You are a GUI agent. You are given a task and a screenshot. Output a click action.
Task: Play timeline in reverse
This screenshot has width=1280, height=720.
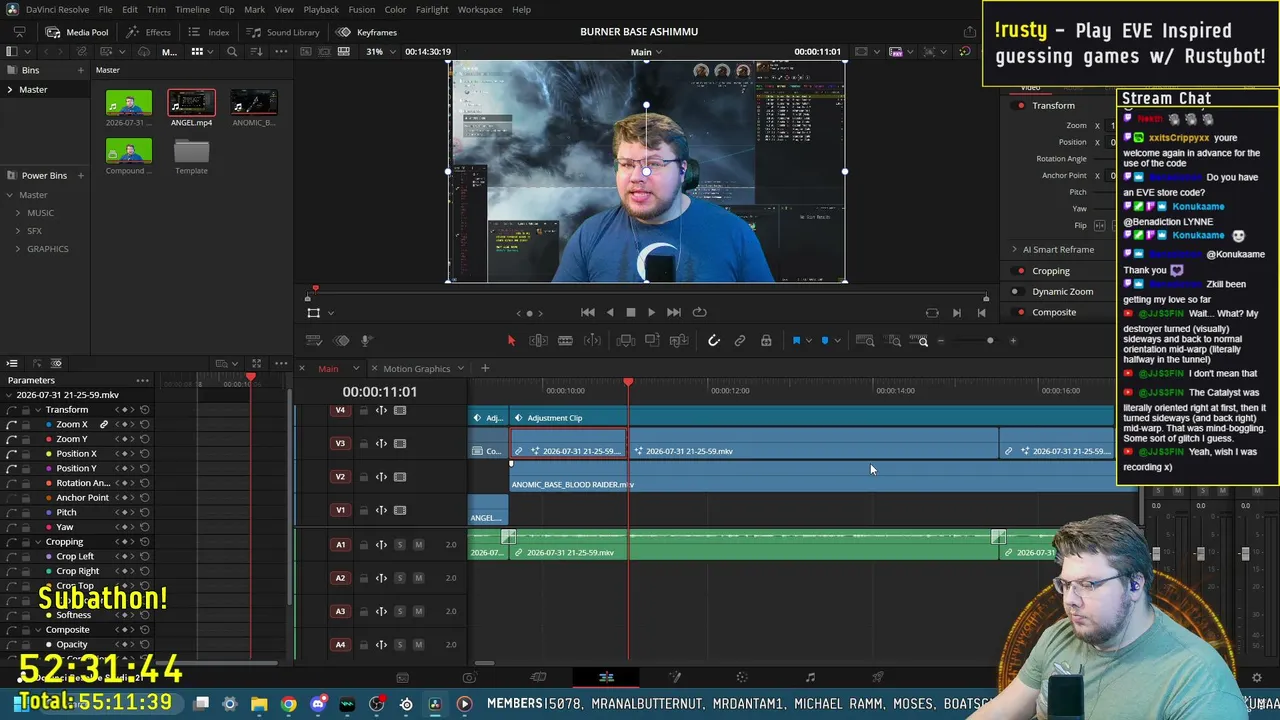pos(610,312)
